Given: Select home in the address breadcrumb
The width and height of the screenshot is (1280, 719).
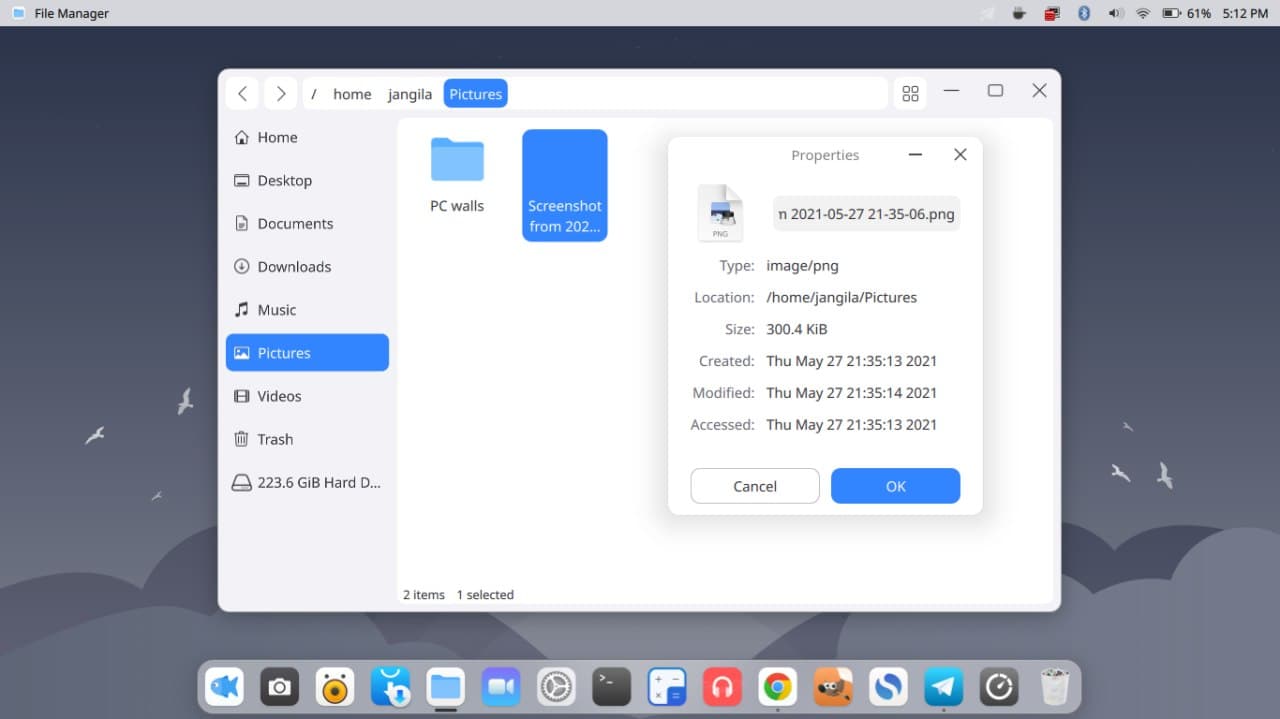Looking at the screenshot, I should tap(352, 93).
